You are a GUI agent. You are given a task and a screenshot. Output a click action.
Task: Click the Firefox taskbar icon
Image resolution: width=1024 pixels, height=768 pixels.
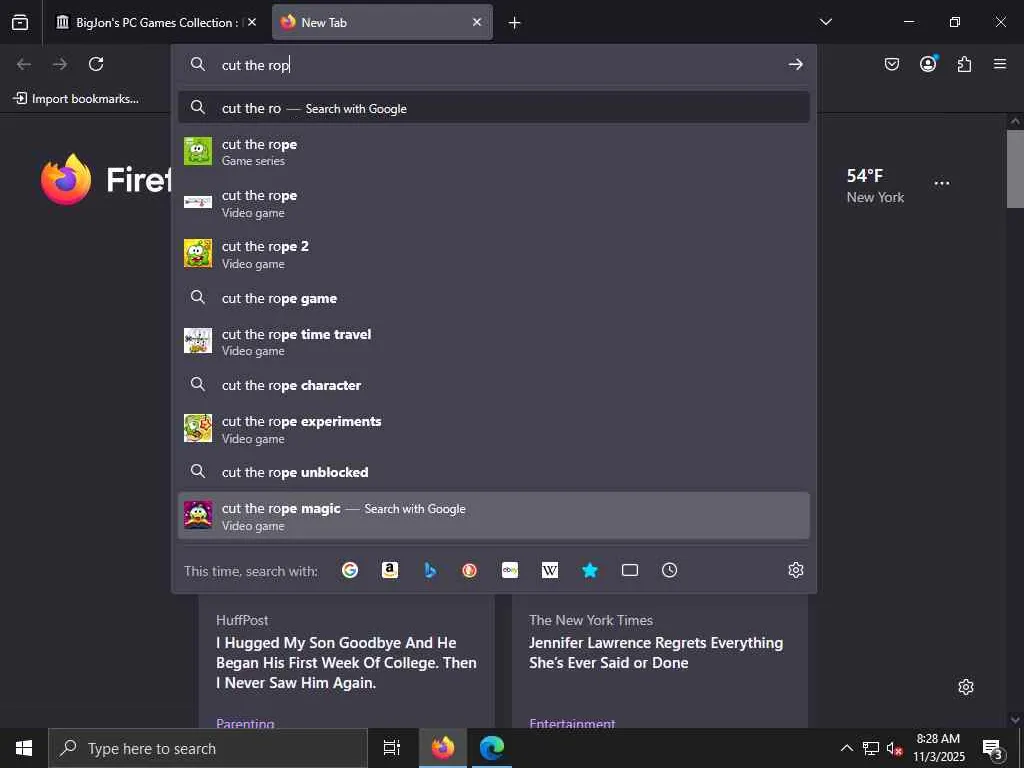[443, 748]
